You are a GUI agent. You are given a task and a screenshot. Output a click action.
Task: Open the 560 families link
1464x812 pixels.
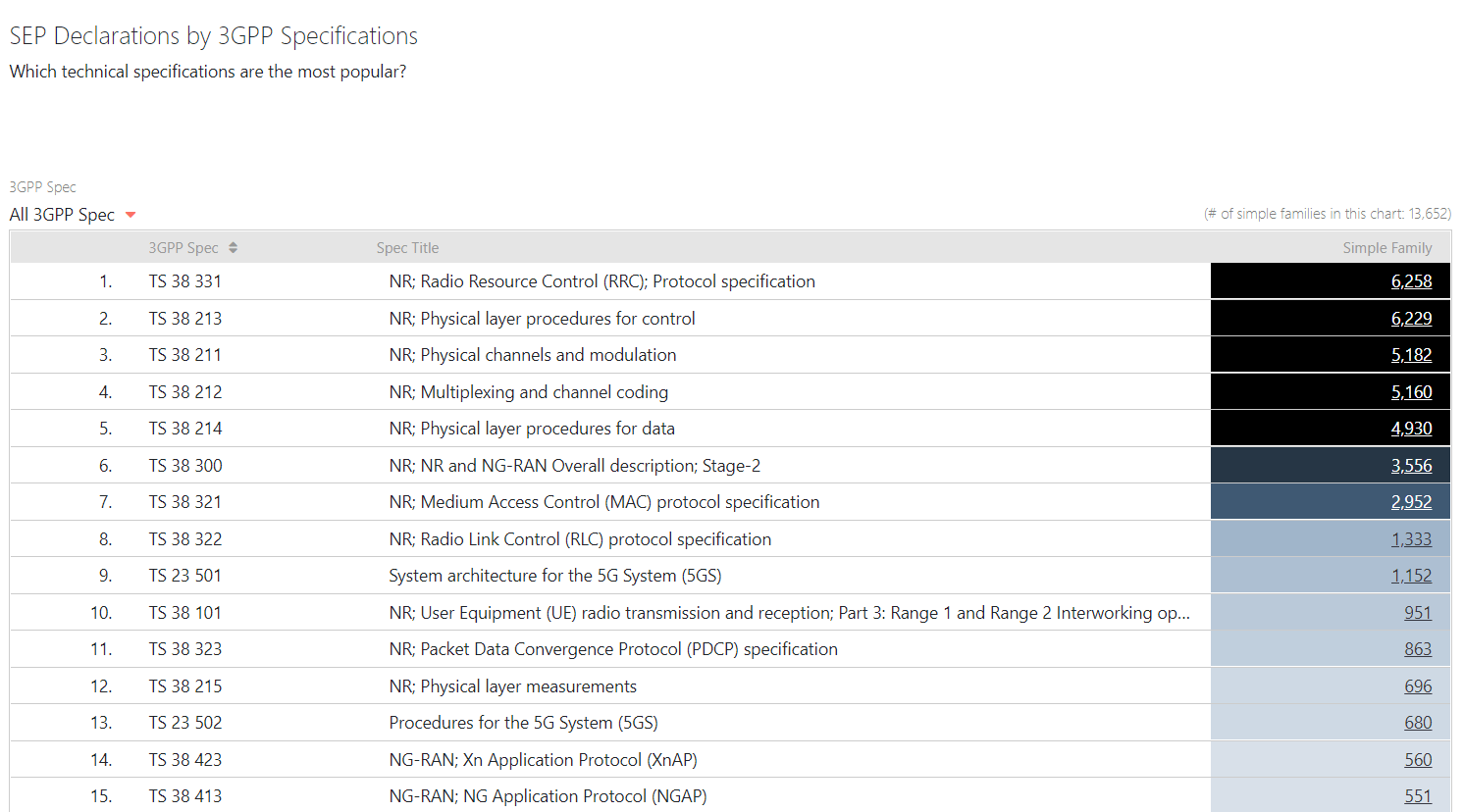pyautogui.click(x=1418, y=760)
